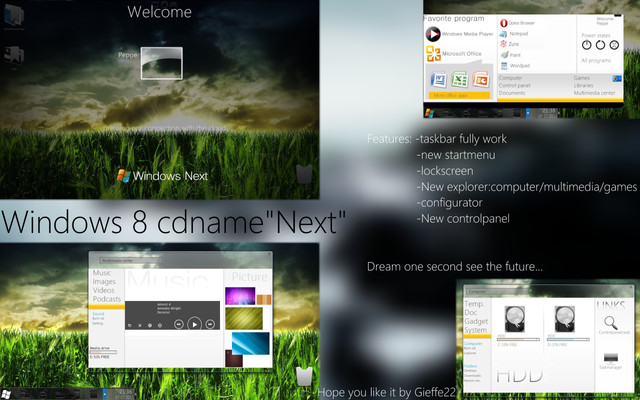Open the green striped picture thumbnail
640x400 pixels.
244,318
